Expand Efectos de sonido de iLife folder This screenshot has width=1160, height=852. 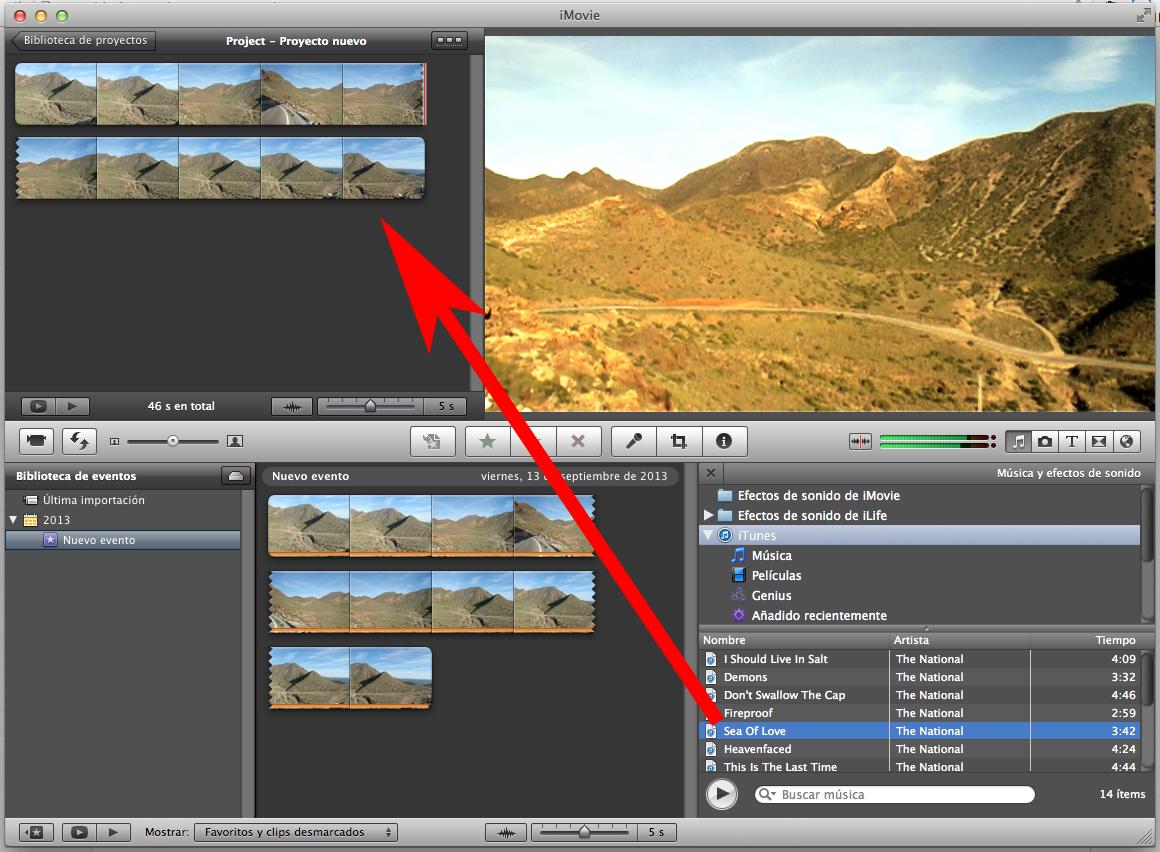point(709,515)
